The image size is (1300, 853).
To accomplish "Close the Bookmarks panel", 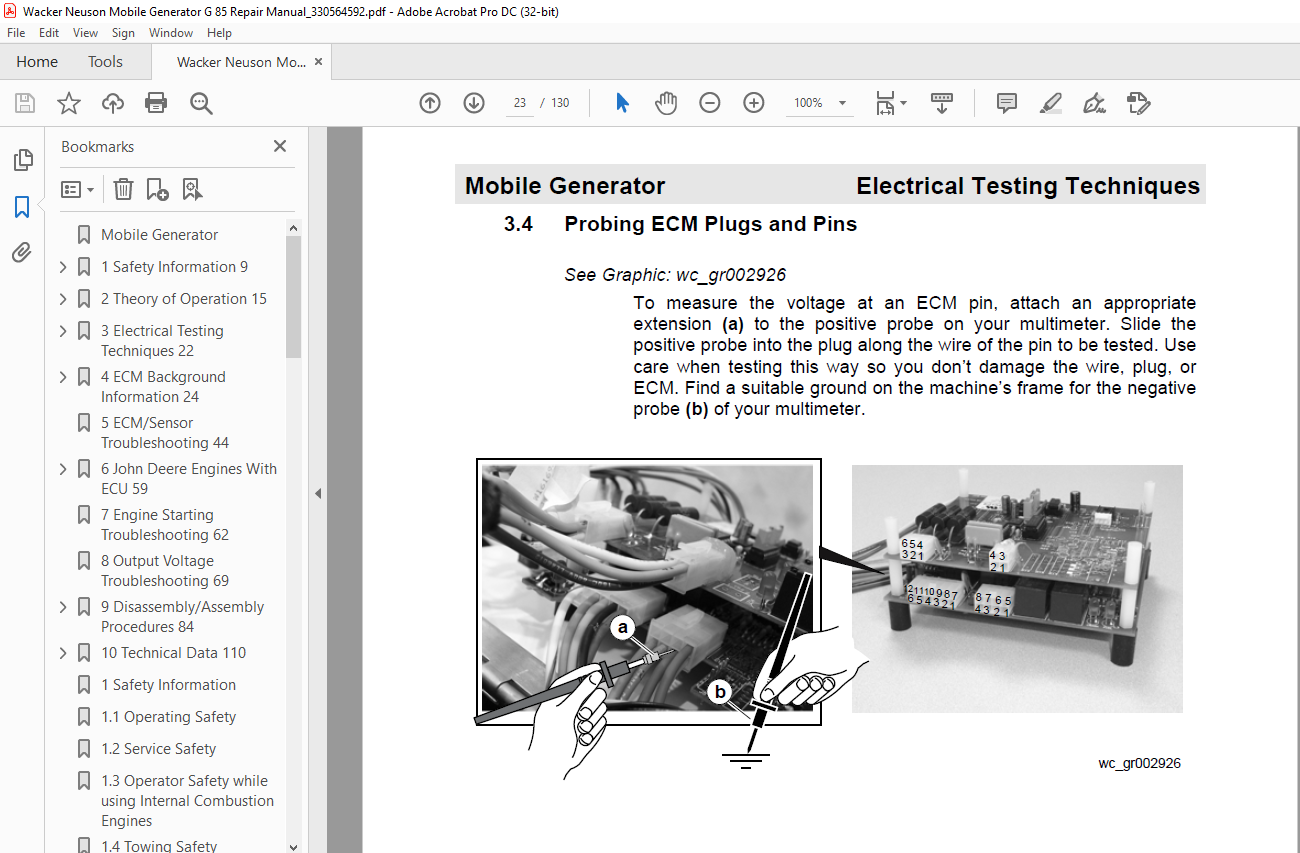I will point(280,146).
